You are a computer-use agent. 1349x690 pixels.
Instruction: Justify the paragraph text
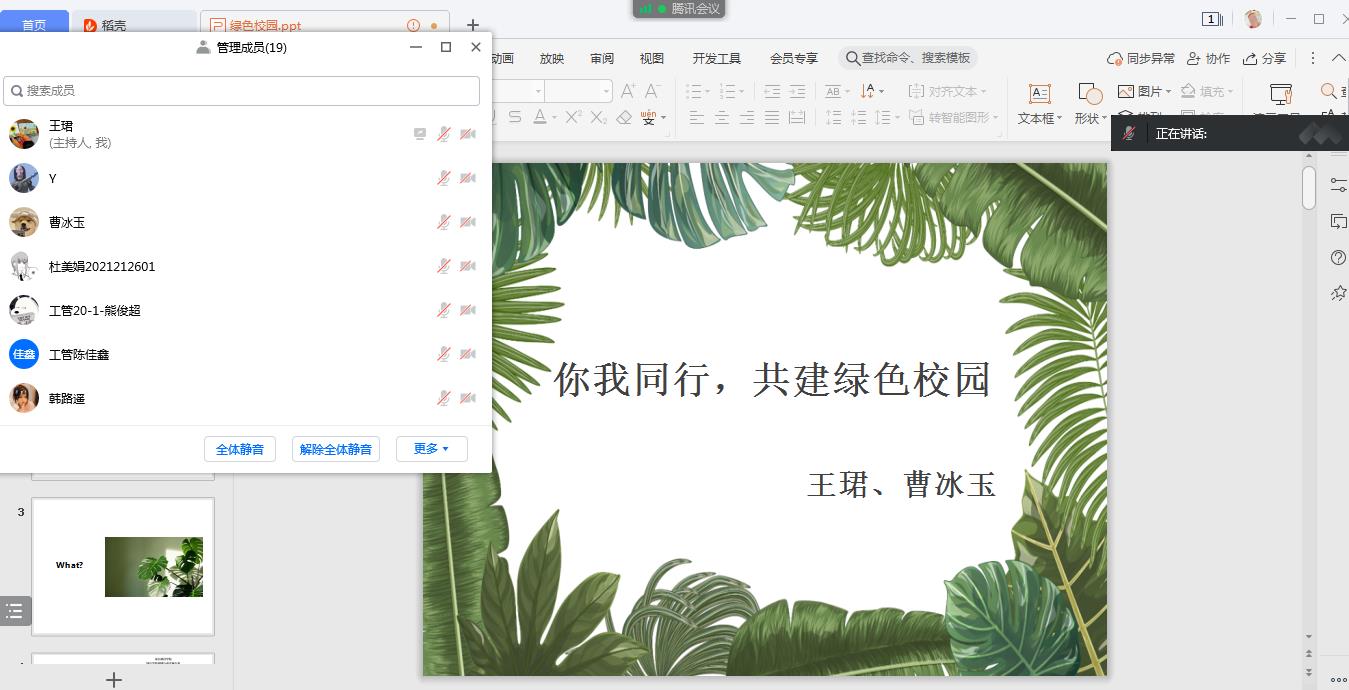772,117
